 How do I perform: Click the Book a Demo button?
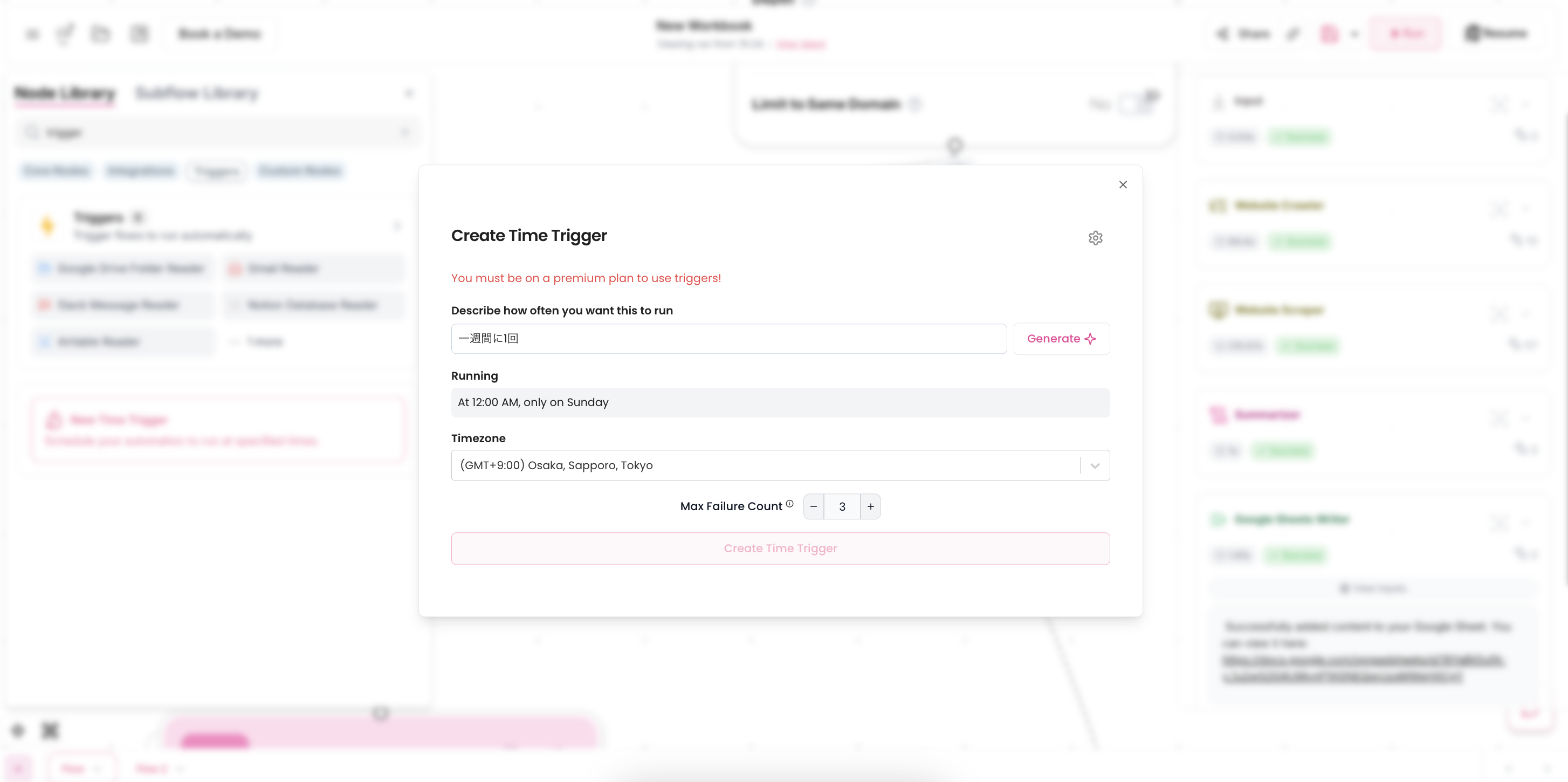click(219, 34)
